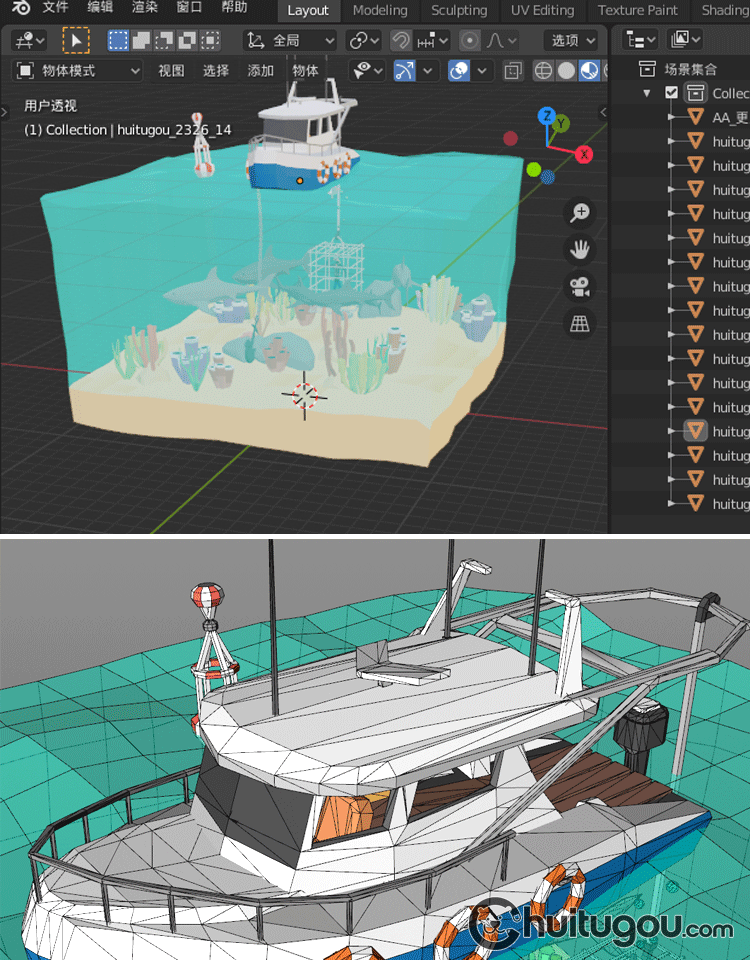Image resolution: width=750 pixels, height=960 pixels.
Task: Click the pan view hand icon
Action: tap(580, 249)
